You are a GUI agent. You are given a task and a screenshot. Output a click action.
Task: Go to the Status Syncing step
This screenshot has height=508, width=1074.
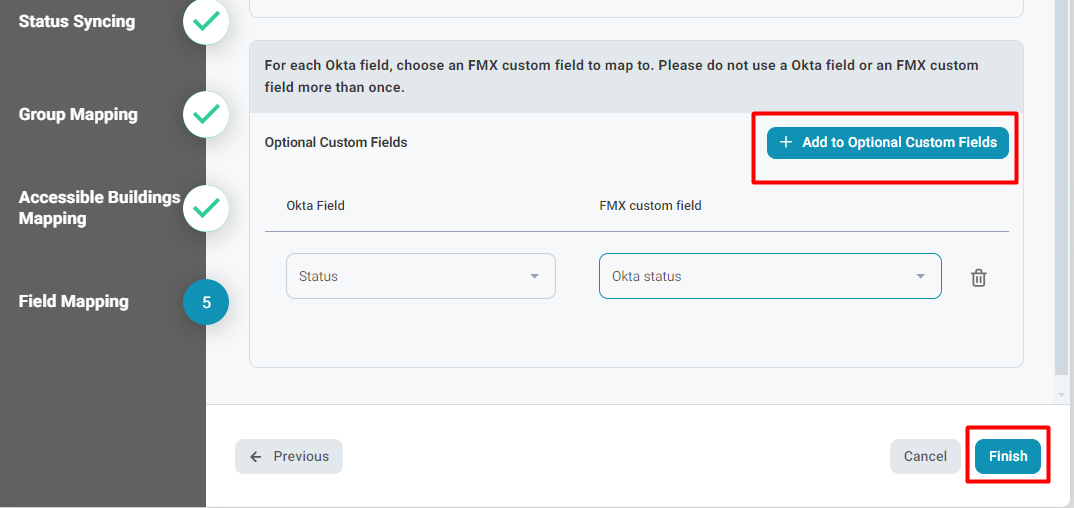pyautogui.click(x=77, y=21)
